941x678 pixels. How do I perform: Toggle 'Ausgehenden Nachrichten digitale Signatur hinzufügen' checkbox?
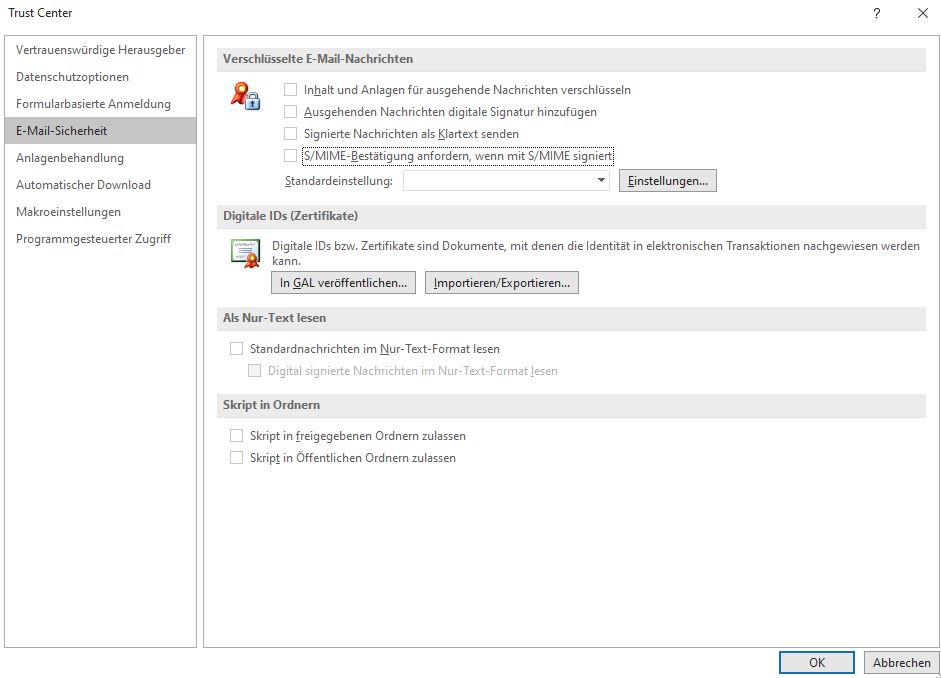click(x=291, y=112)
